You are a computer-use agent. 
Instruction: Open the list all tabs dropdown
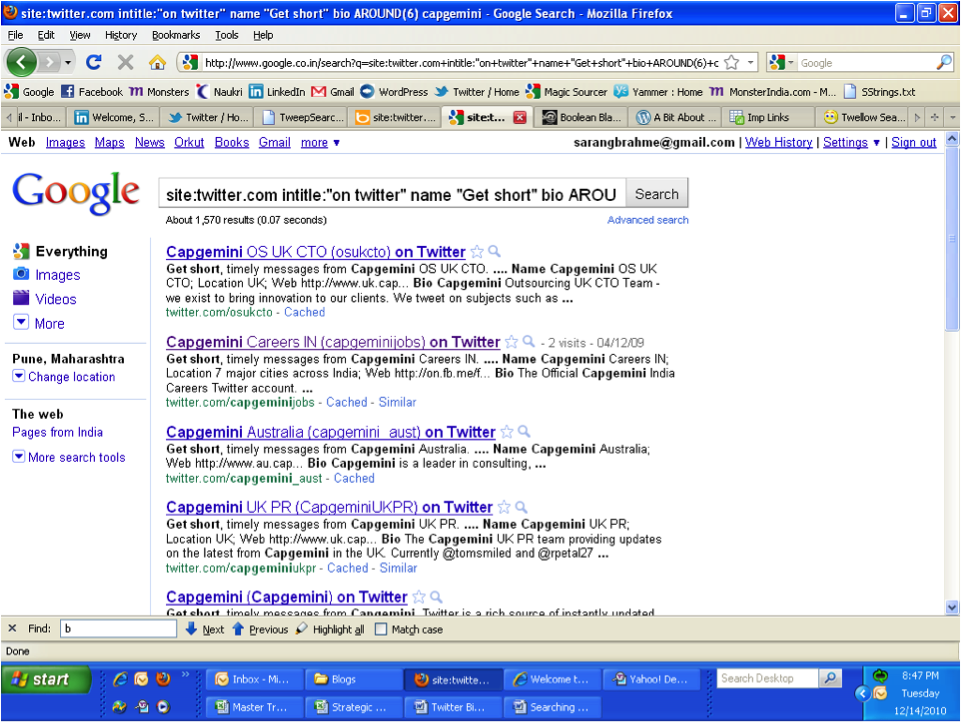point(952,117)
